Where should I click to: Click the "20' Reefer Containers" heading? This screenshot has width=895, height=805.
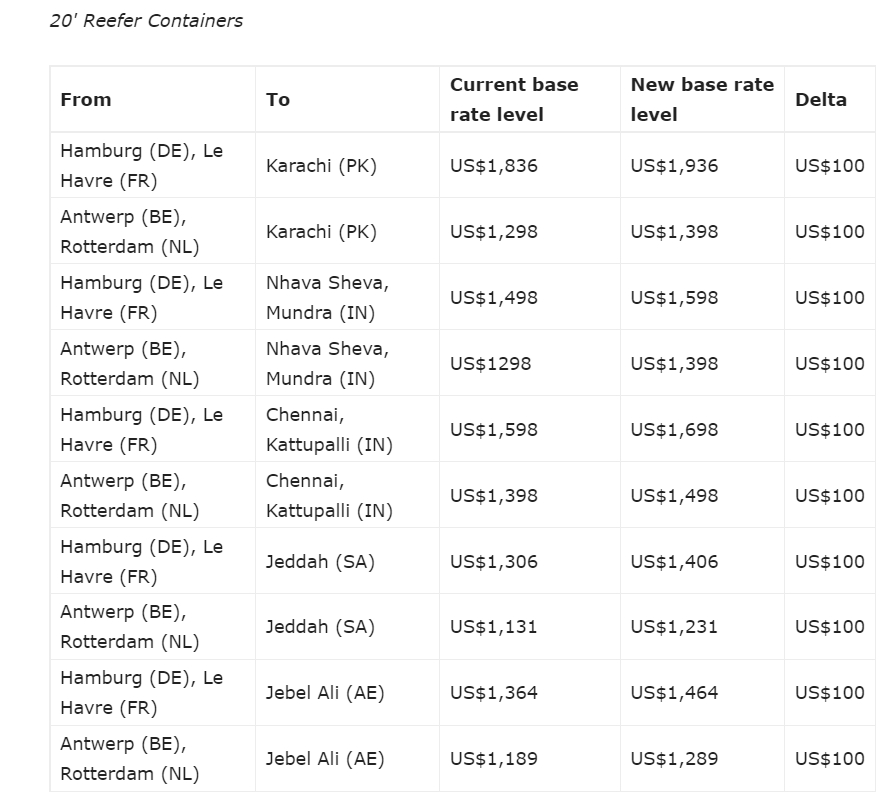point(146,21)
